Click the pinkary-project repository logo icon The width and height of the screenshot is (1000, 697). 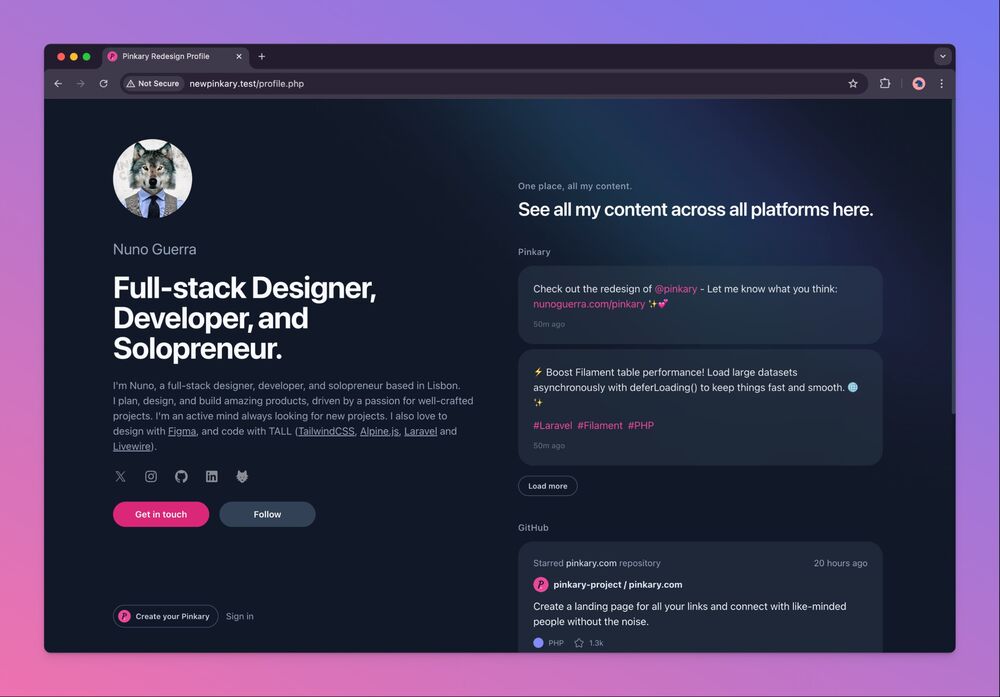pyautogui.click(x=541, y=584)
